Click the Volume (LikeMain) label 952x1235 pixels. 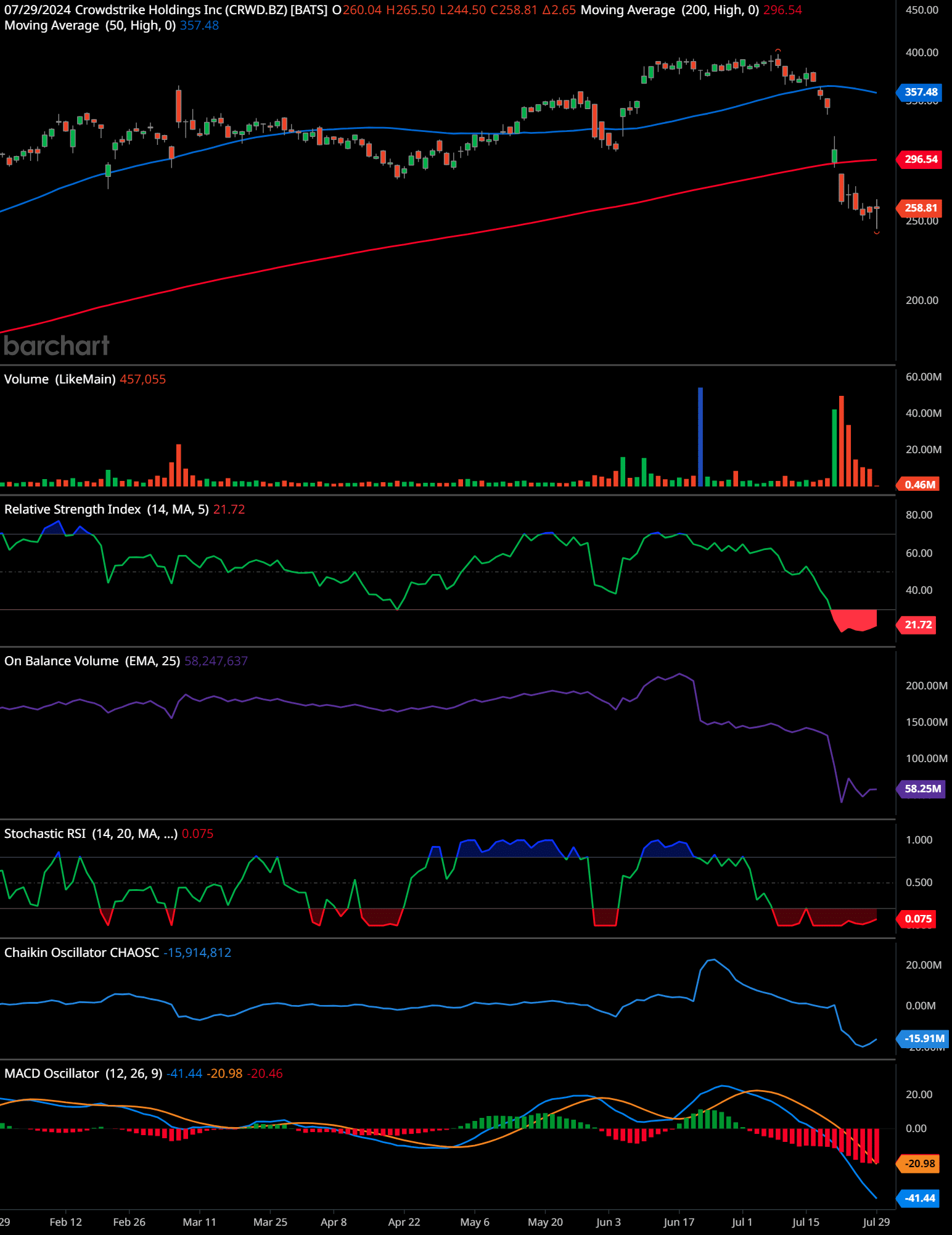coord(60,379)
